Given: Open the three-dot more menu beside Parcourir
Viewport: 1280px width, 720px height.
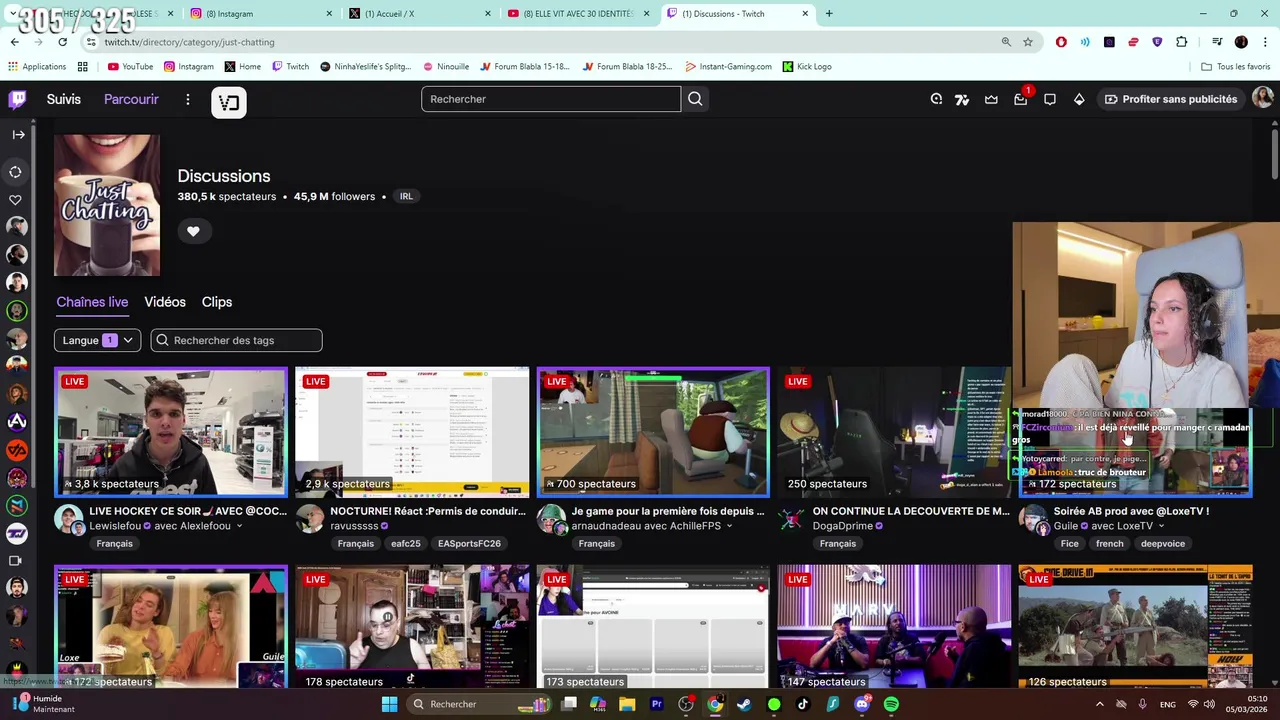Looking at the screenshot, I should pos(187,99).
